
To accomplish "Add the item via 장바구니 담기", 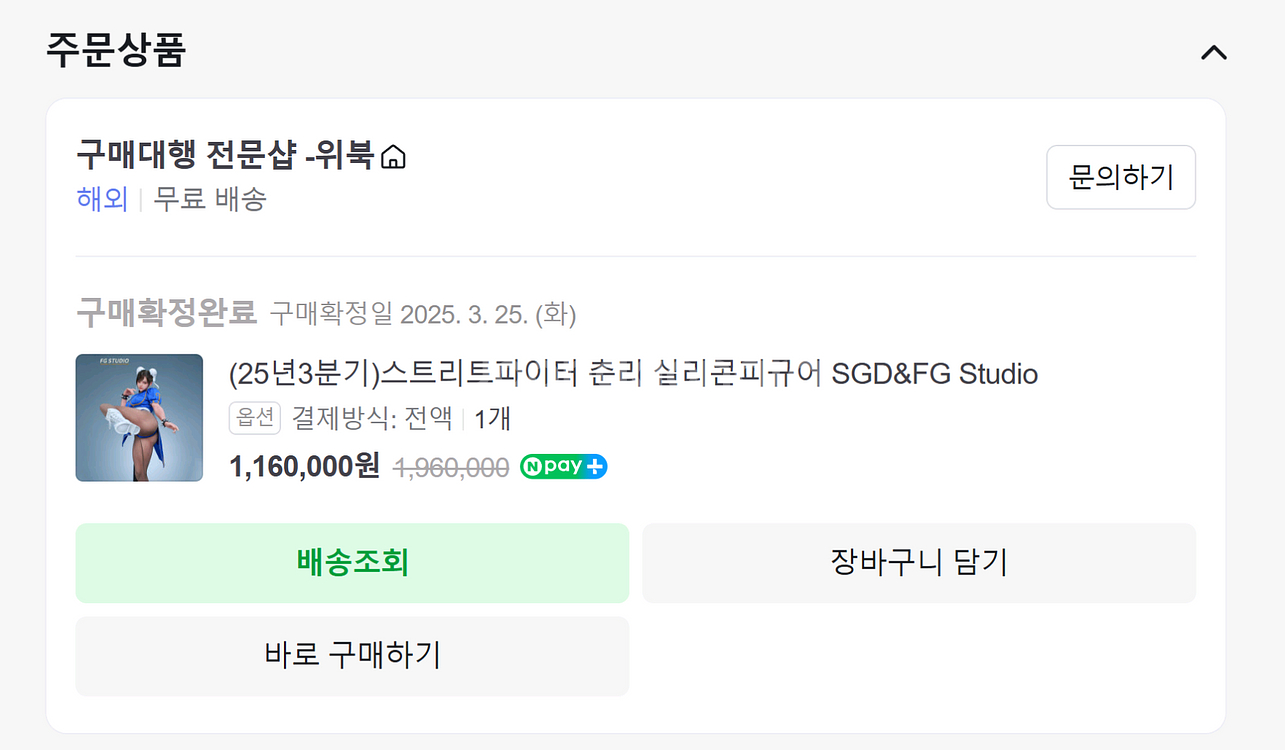I will [x=919, y=563].
